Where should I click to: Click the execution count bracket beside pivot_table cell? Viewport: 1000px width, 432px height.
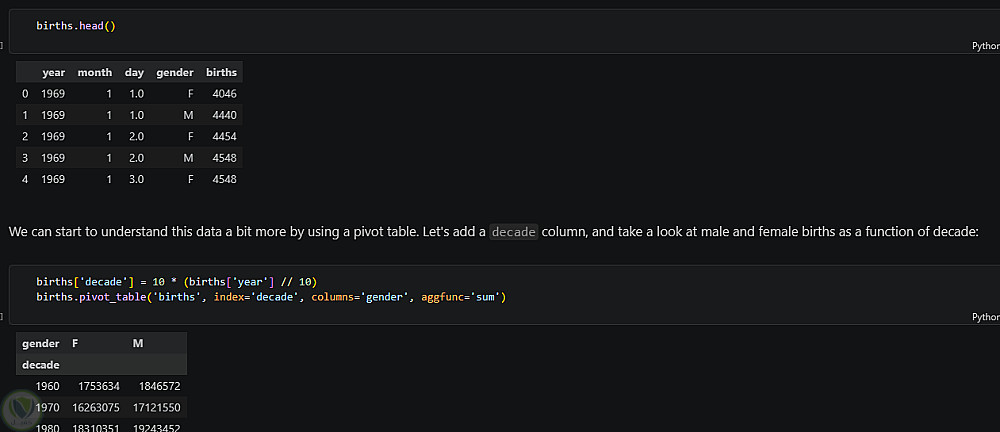click(4, 315)
